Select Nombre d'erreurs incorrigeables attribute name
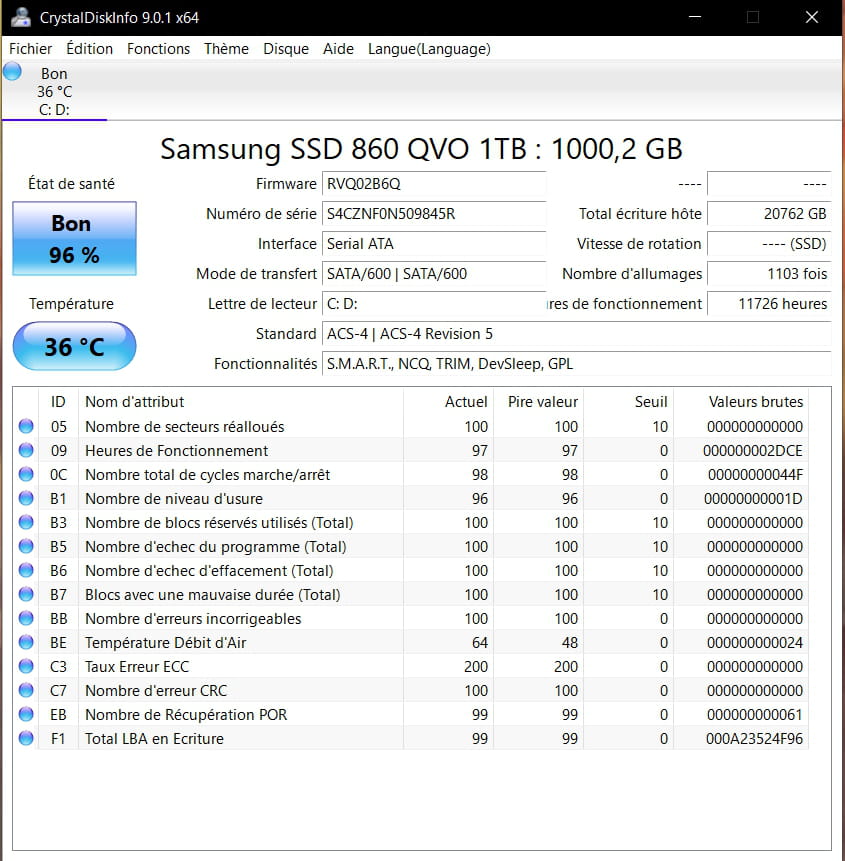845x861 pixels. pyautogui.click(x=193, y=619)
